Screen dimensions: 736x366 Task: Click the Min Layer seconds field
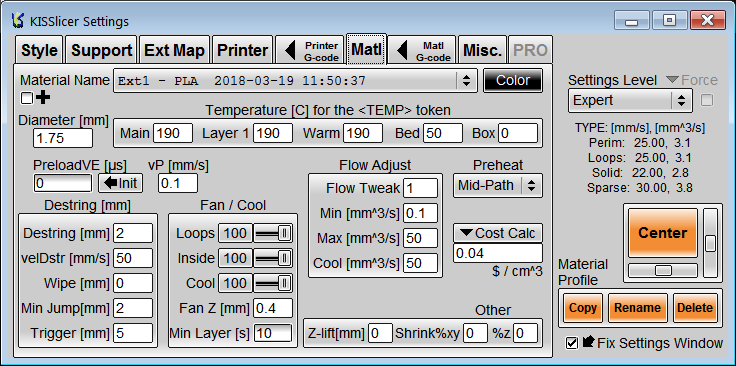[x=273, y=333]
